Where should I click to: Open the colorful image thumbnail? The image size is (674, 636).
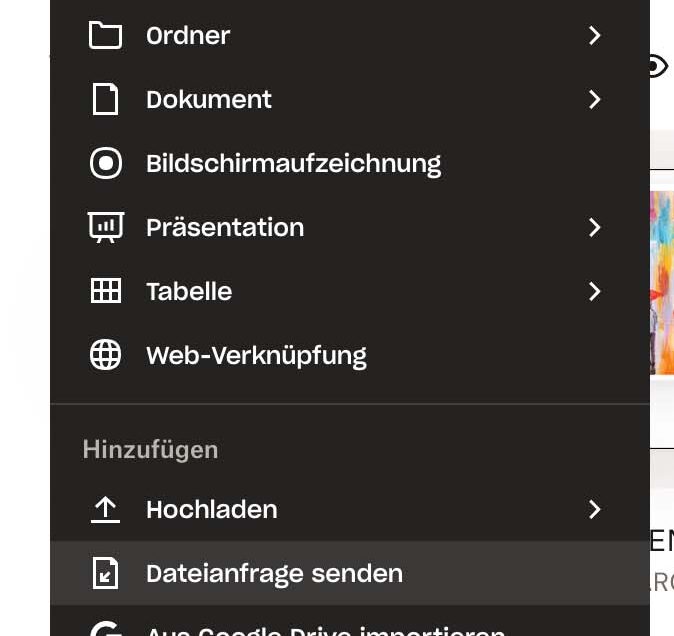pos(661,282)
